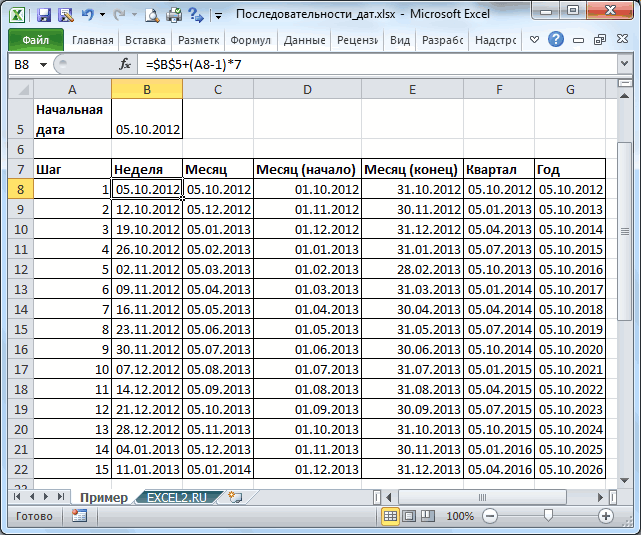Switch to the Формулы ribbon tab

251,40
